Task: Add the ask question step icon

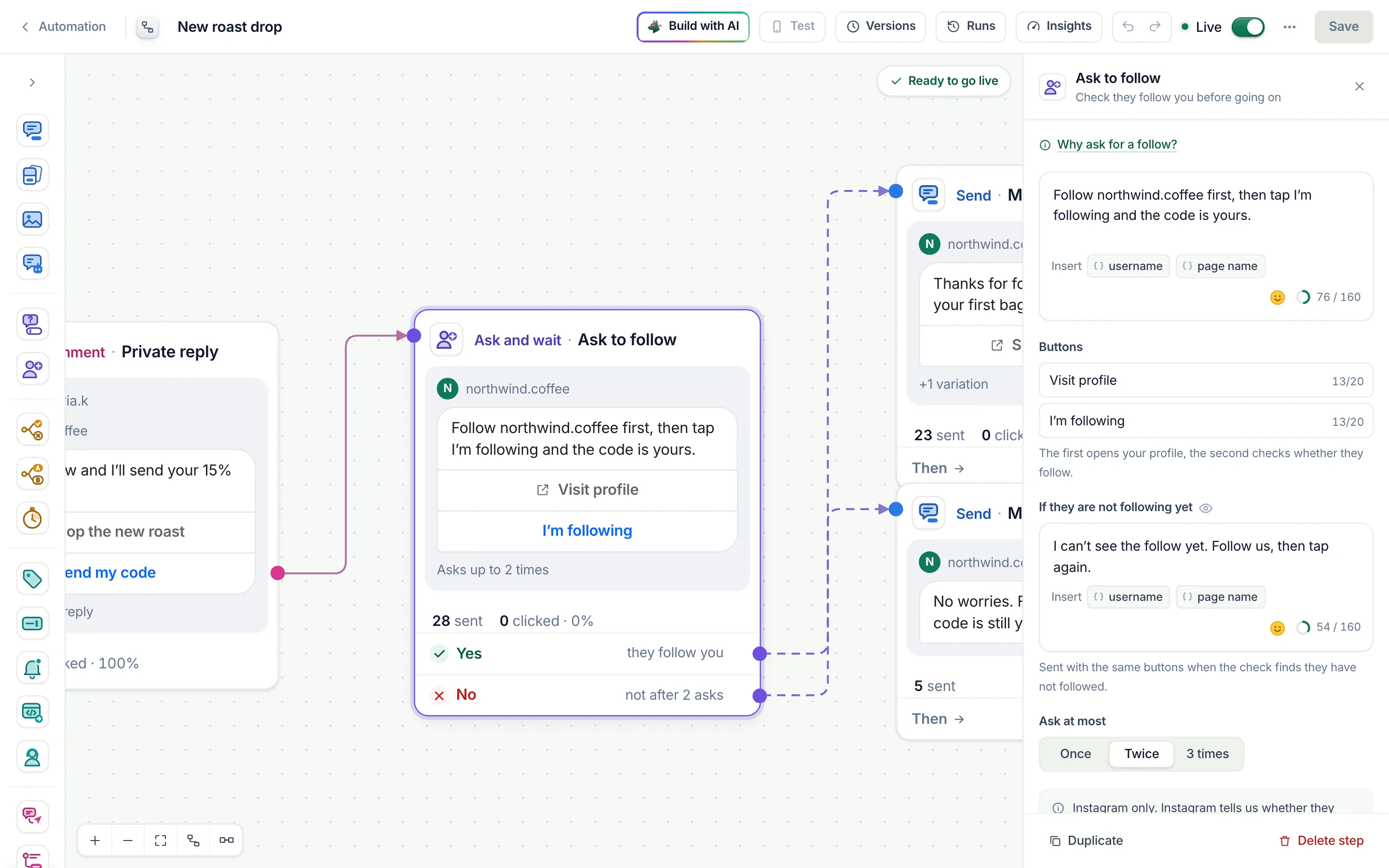Action: pyautogui.click(x=32, y=325)
